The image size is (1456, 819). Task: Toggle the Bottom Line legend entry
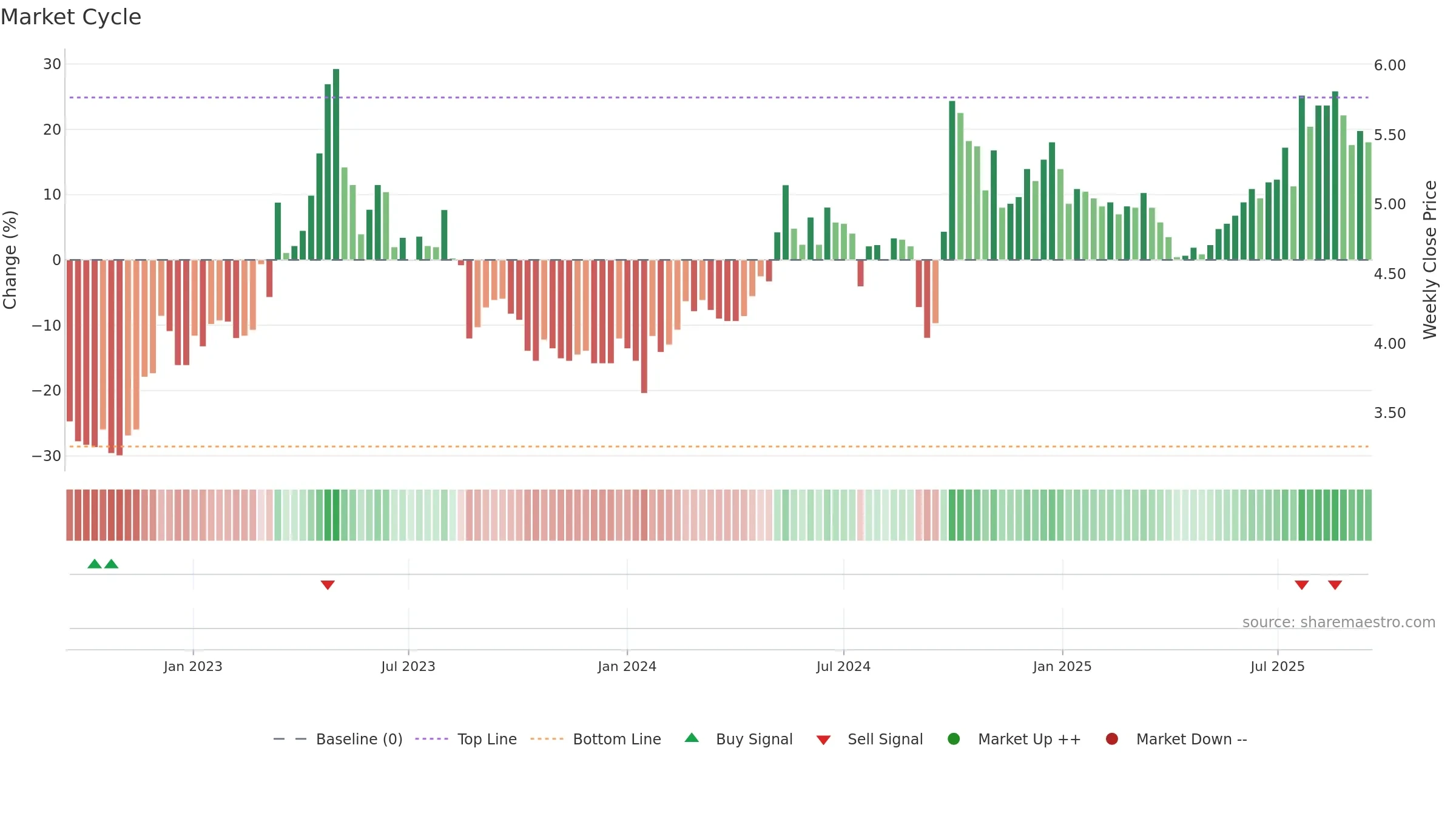click(x=596, y=739)
